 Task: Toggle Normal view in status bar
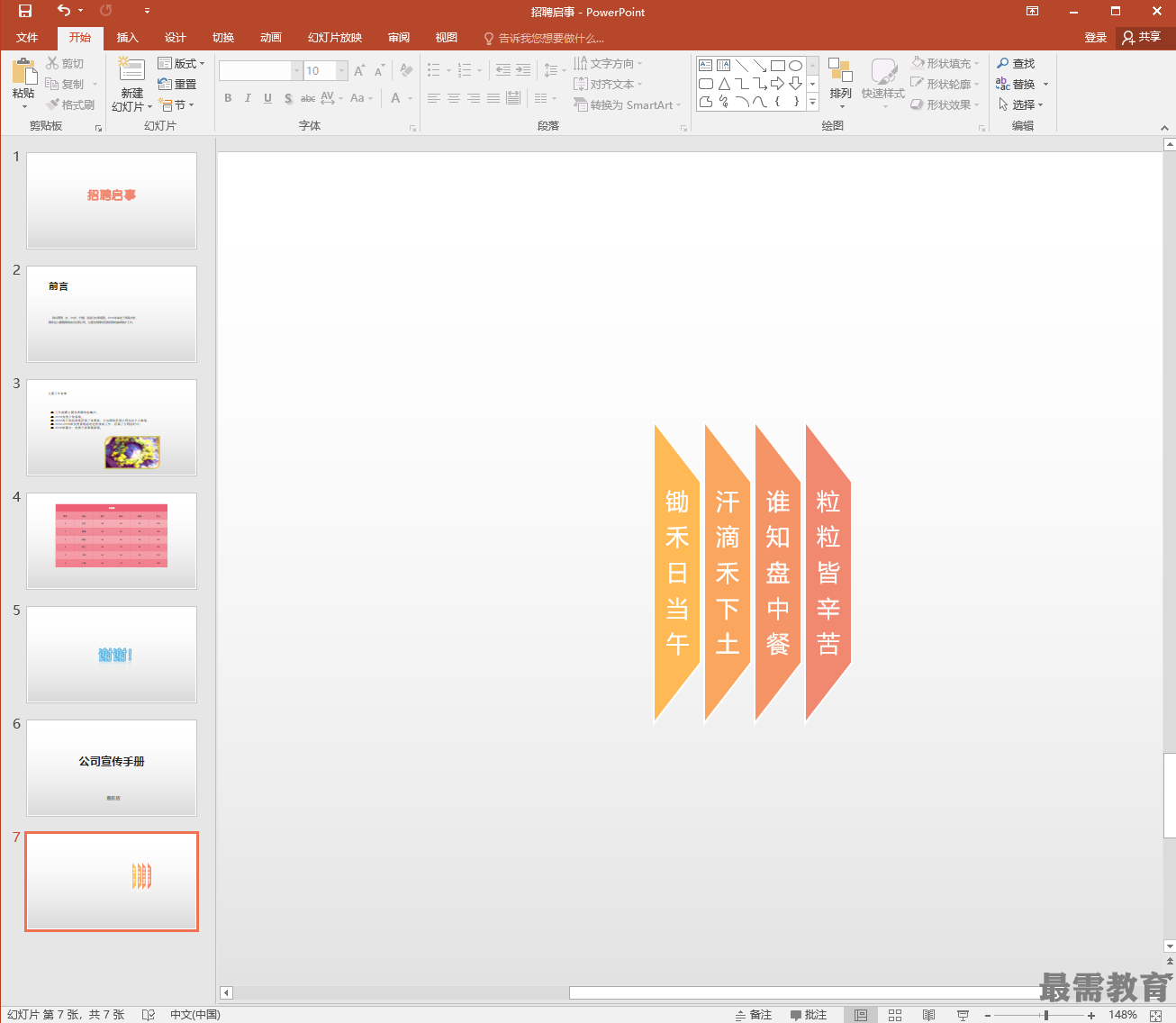coord(861,1015)
